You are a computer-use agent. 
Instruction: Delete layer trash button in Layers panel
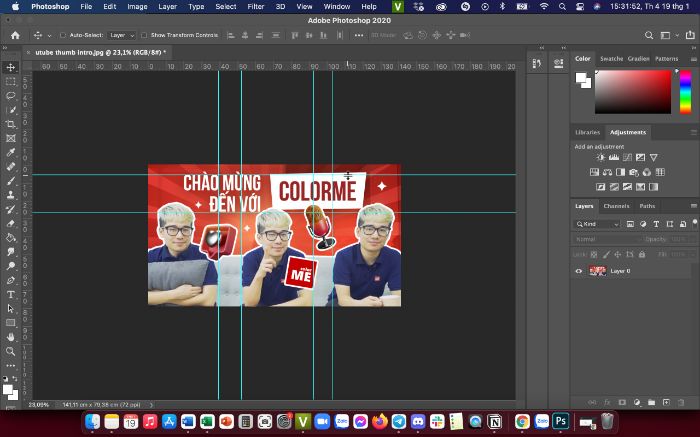[x=681, y=402]
